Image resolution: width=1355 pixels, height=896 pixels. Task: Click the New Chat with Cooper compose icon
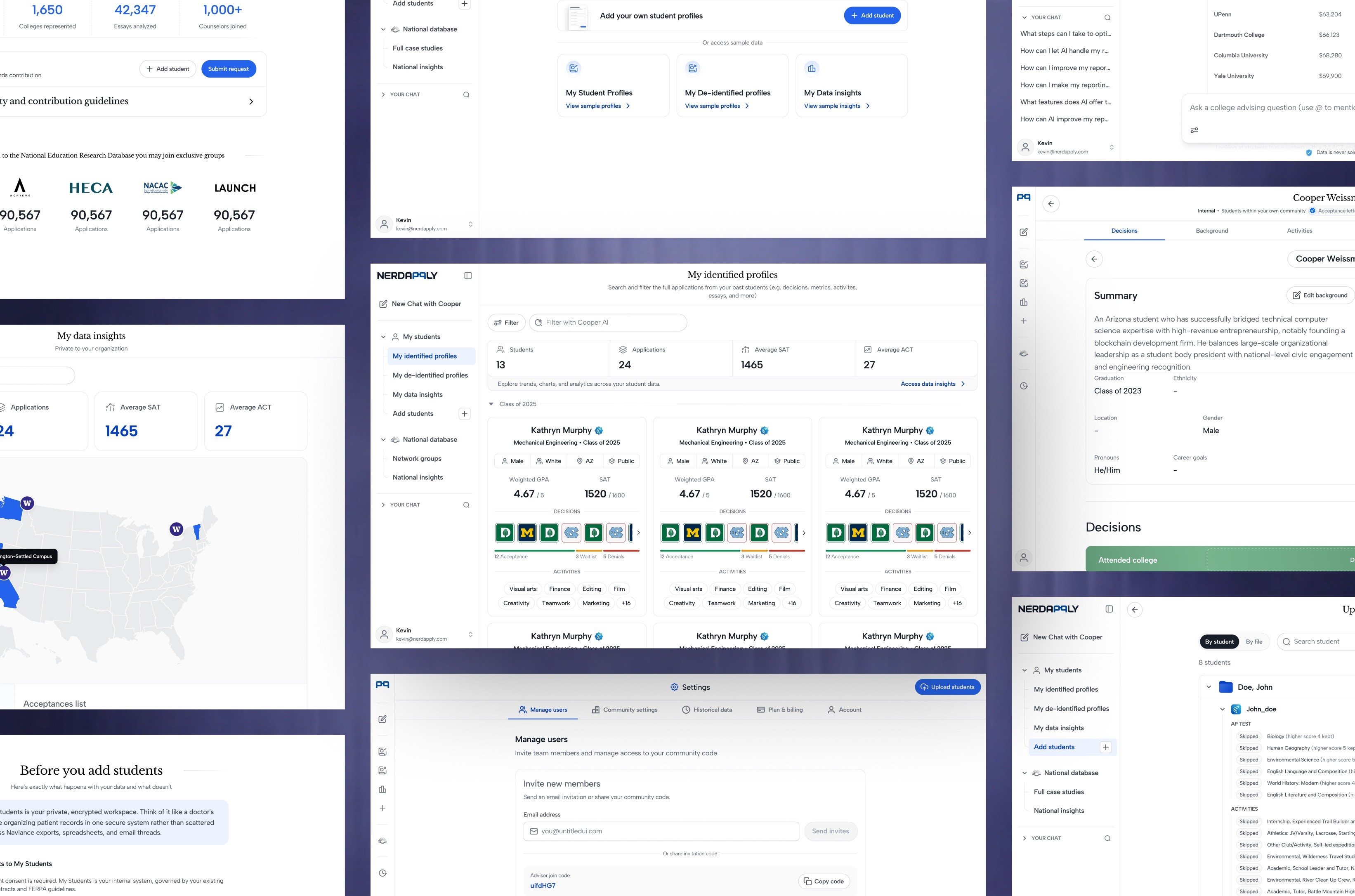point(383,304)
